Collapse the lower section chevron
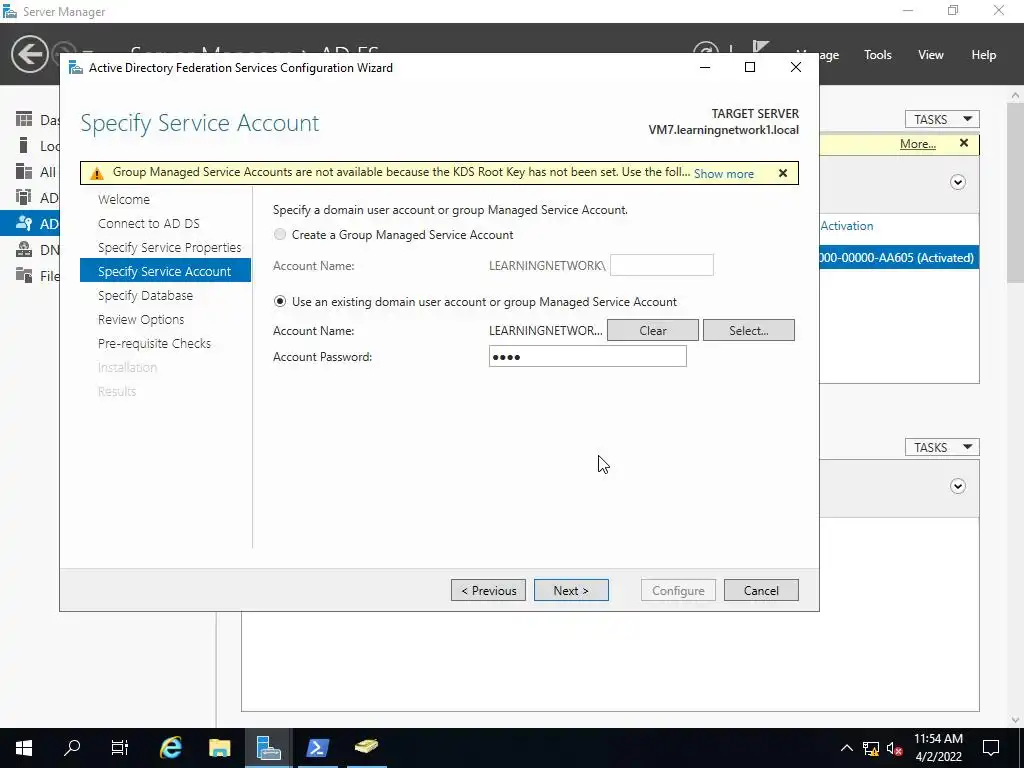The height and width of the screenshot is (768, 1024). (957, 486)
